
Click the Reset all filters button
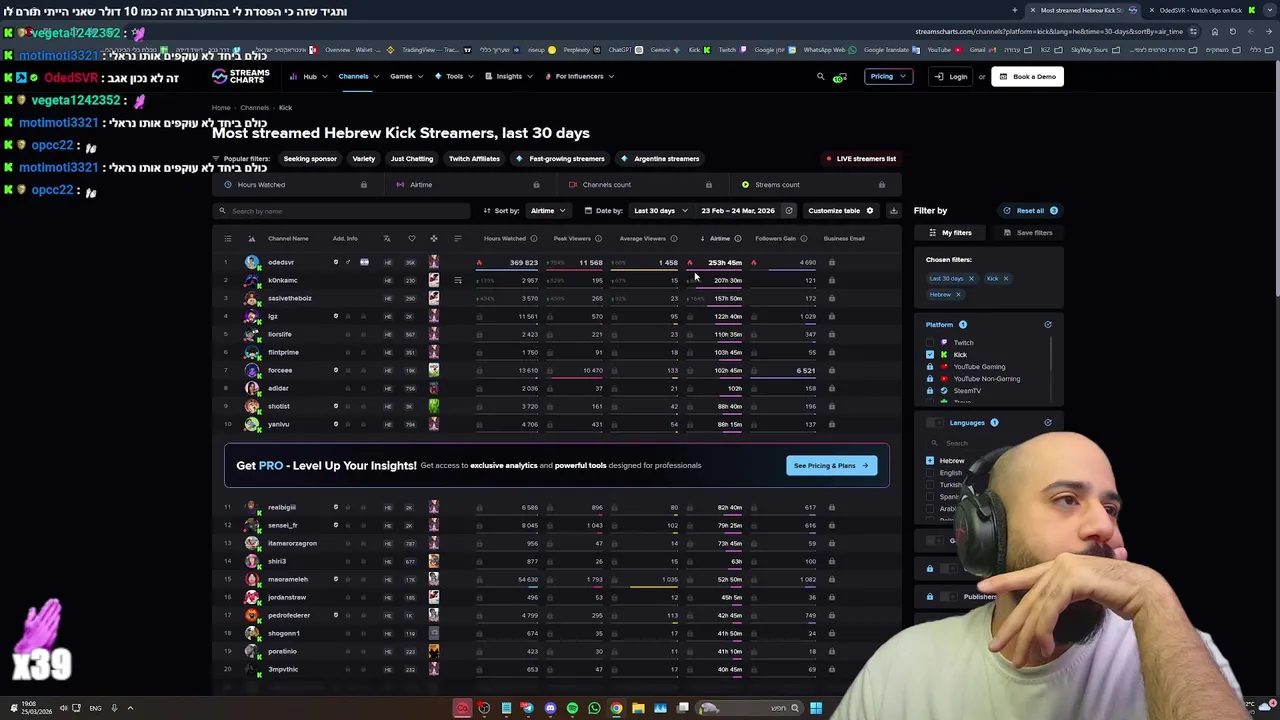coord(1030,211)
